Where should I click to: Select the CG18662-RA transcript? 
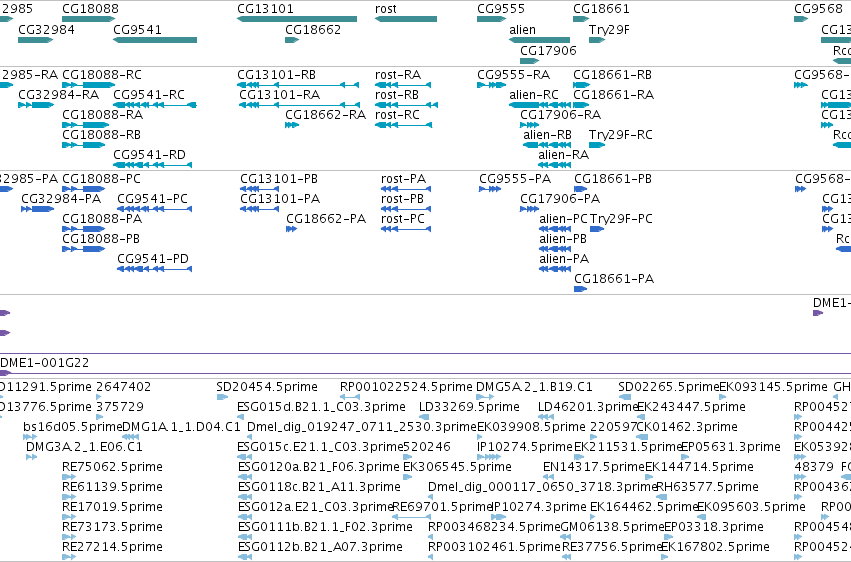(292, 125)
